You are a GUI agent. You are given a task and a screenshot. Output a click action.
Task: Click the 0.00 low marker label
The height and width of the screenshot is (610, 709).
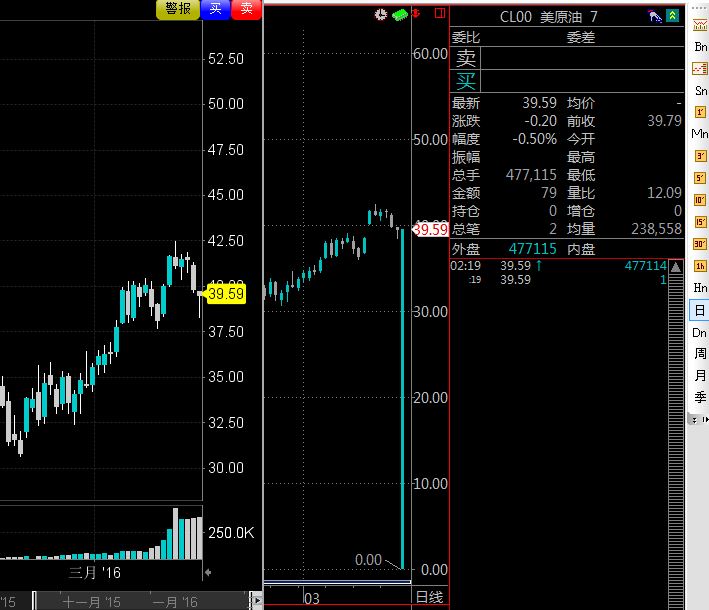click(368, 560)
